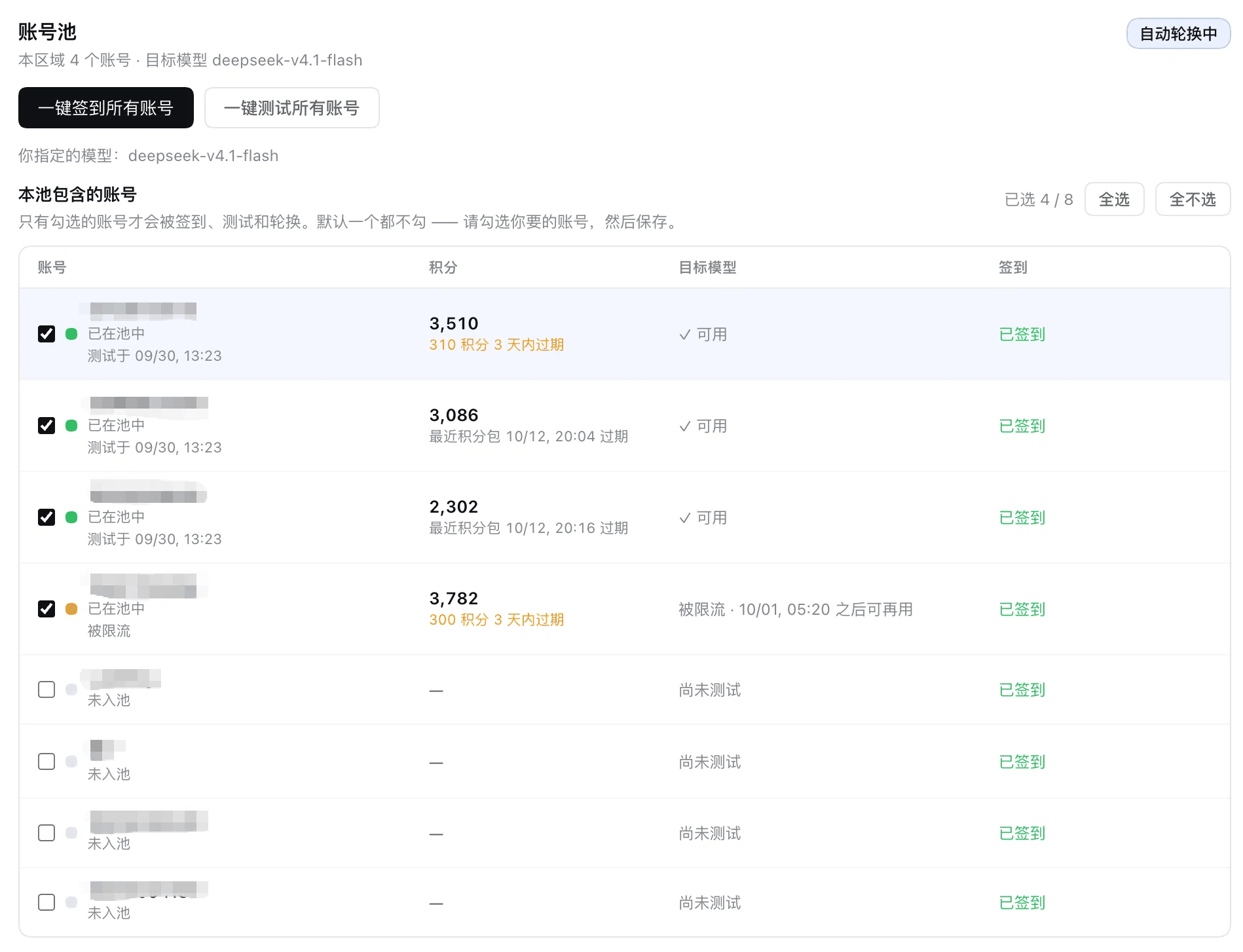Click 已签到 in the 3,510 row
The width and height of the screenshot is (1243, 952).
(x=1022, y=335)
